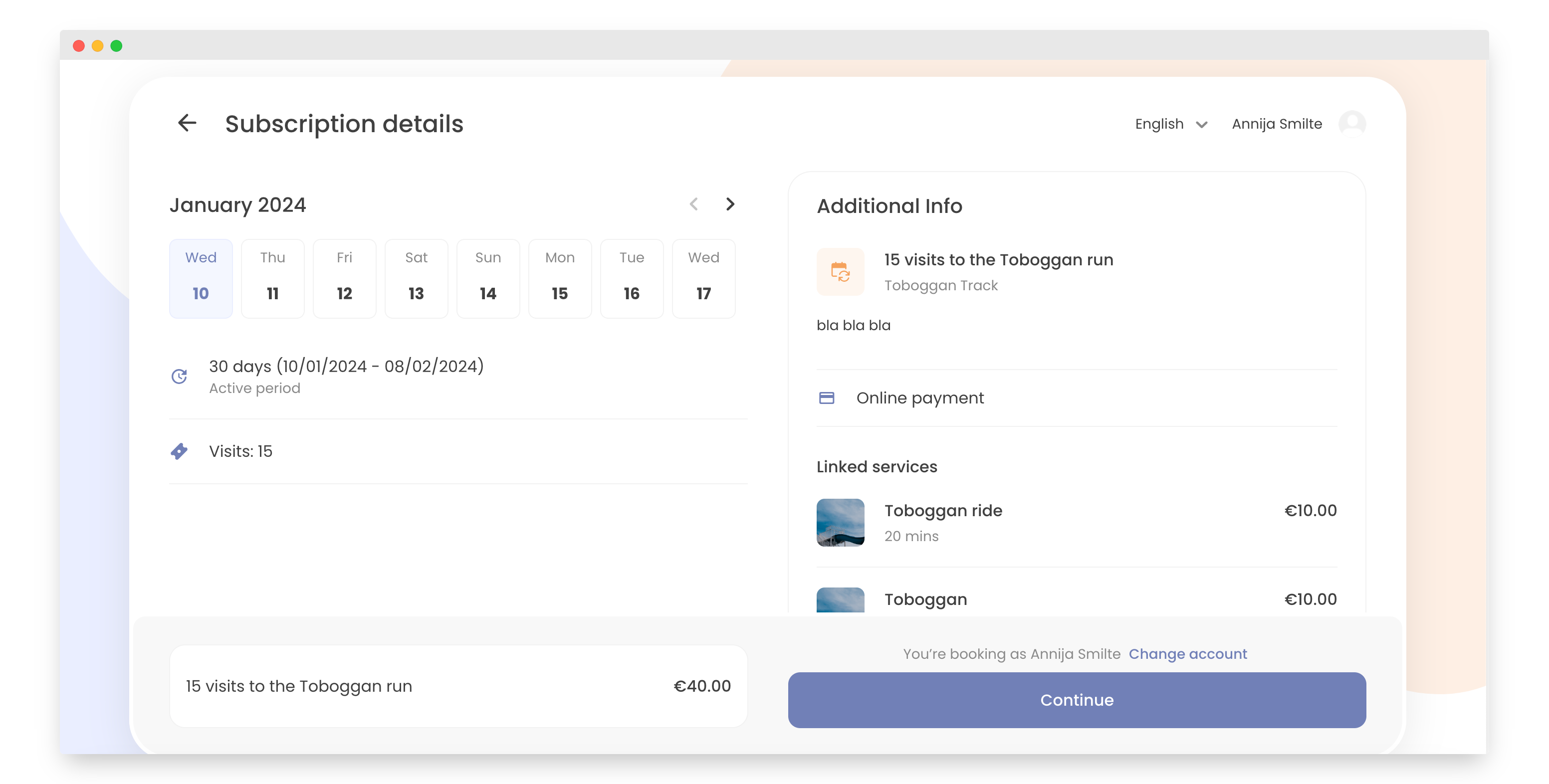The height and width of the screenshot is (784, 1549).
Task: Open the English language dropdown
Action: tap(1159, 124)
